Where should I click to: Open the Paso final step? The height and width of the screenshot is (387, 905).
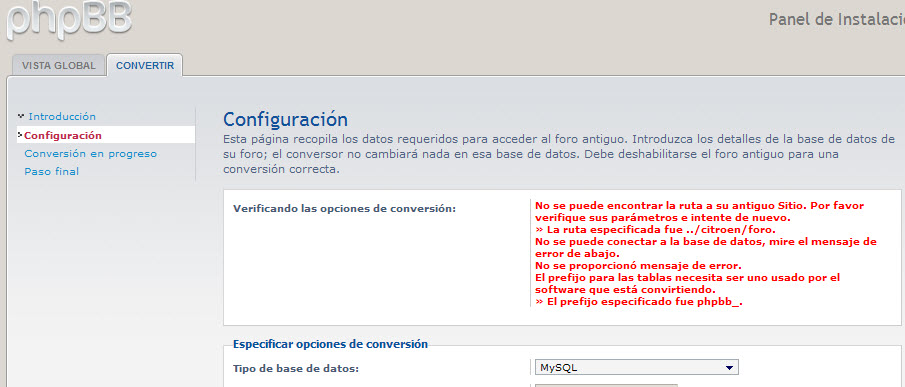coord(51,172)
